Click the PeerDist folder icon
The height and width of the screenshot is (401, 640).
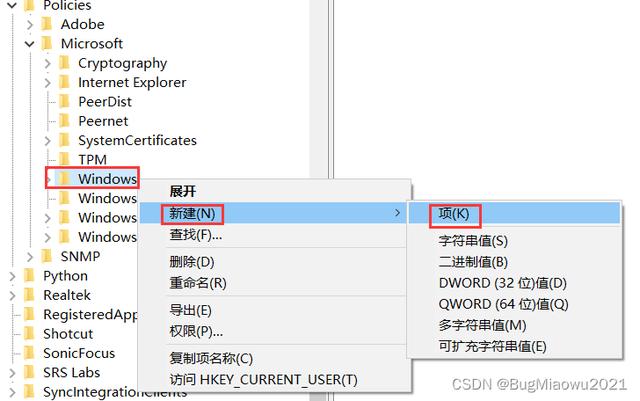[64, 102]
